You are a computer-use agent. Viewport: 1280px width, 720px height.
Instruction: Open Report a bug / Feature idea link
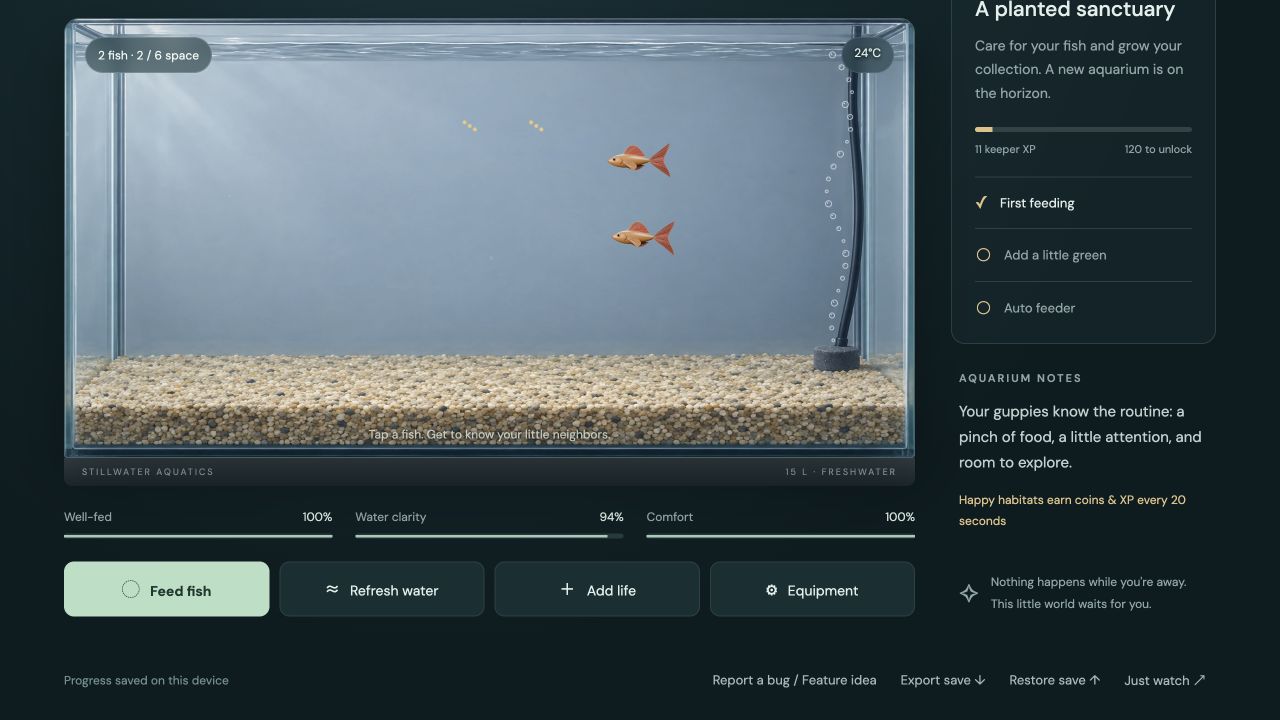pos(794,680)
